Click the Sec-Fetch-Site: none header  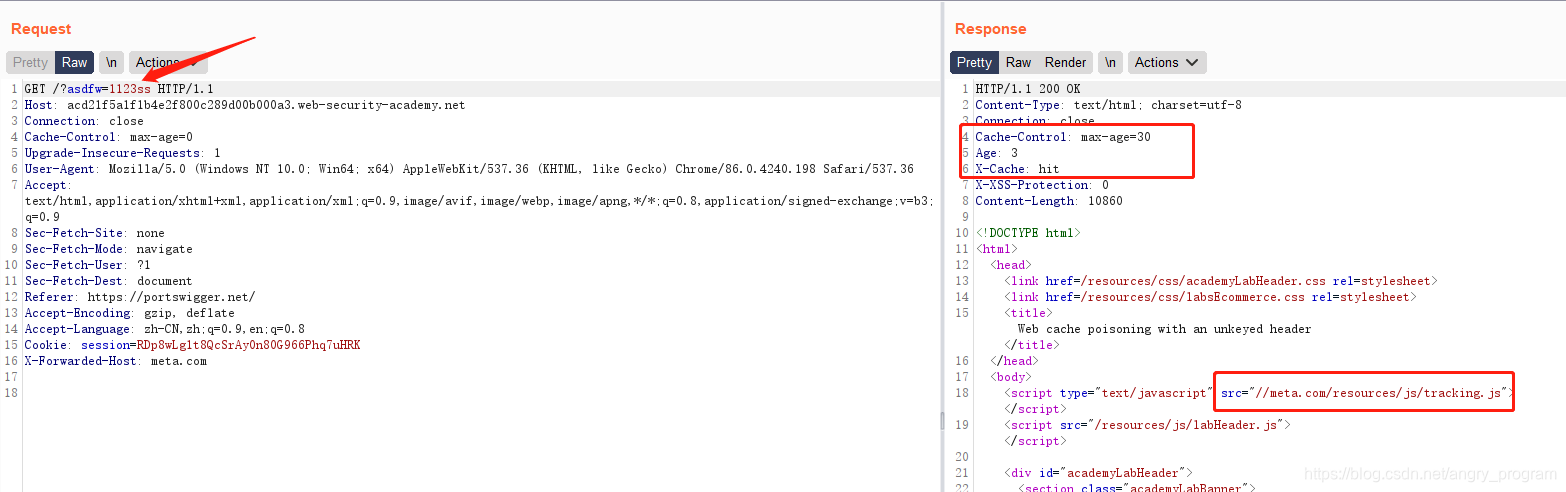coord(95,233)
